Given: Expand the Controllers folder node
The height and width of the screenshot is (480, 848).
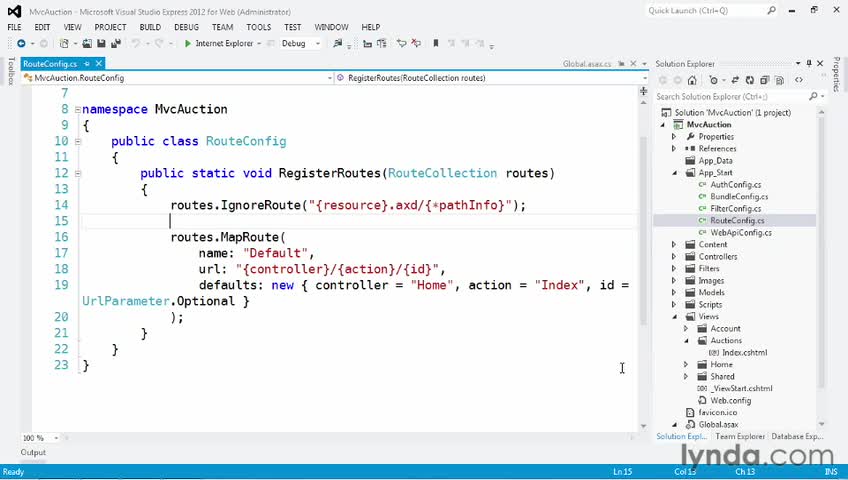Looking at the screenshot, I should (x=674, y=257).
